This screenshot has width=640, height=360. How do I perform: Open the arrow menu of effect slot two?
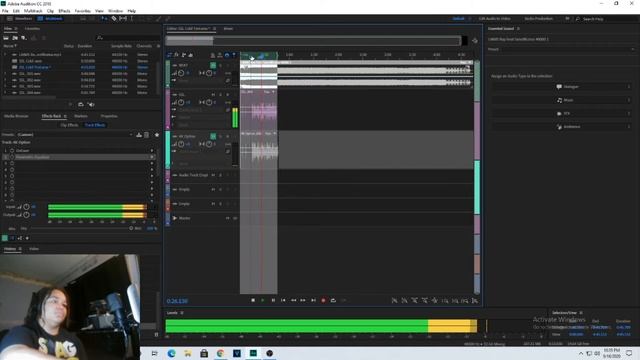point(152,157)
